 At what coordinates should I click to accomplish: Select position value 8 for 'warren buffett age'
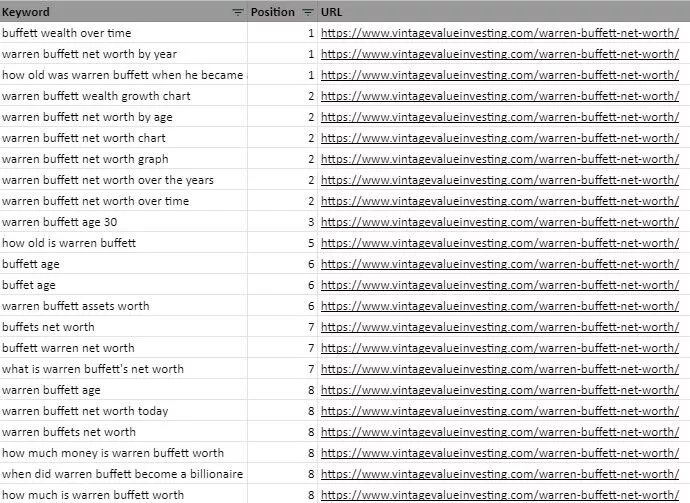click(282, 390)
